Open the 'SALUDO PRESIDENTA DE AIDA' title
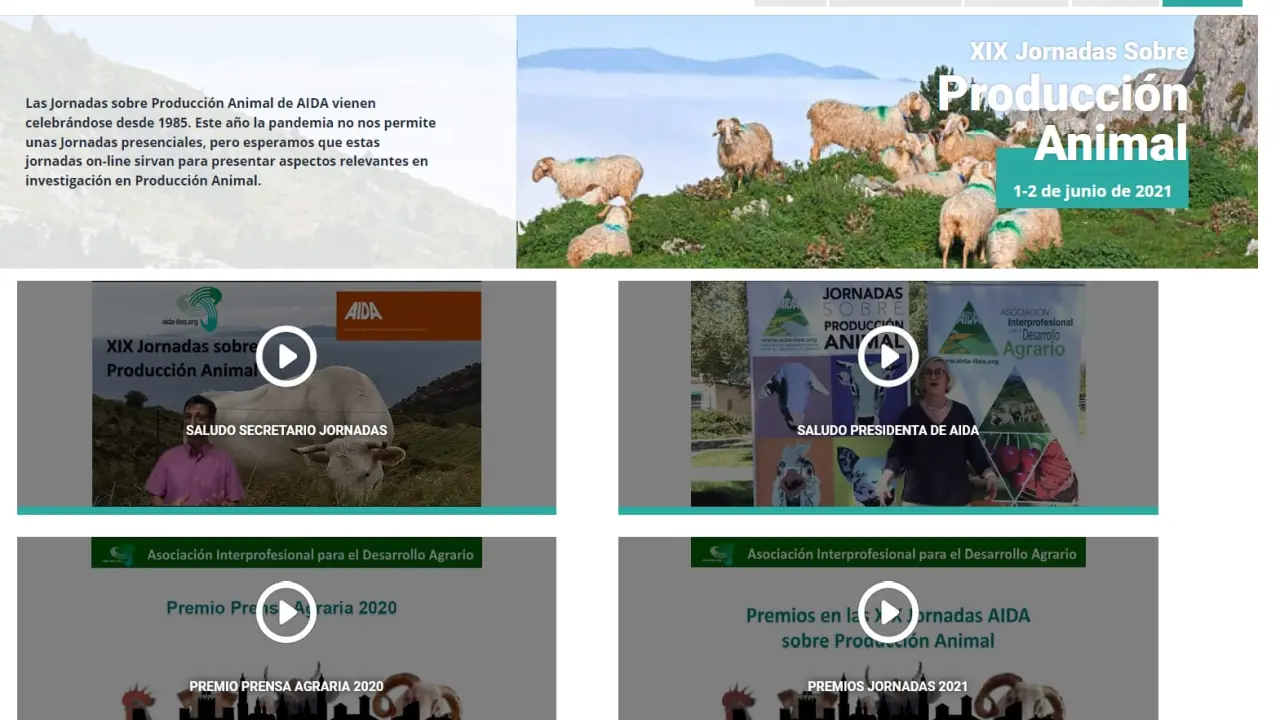Viewport: 1280px width, 720px height. point(888,431)
